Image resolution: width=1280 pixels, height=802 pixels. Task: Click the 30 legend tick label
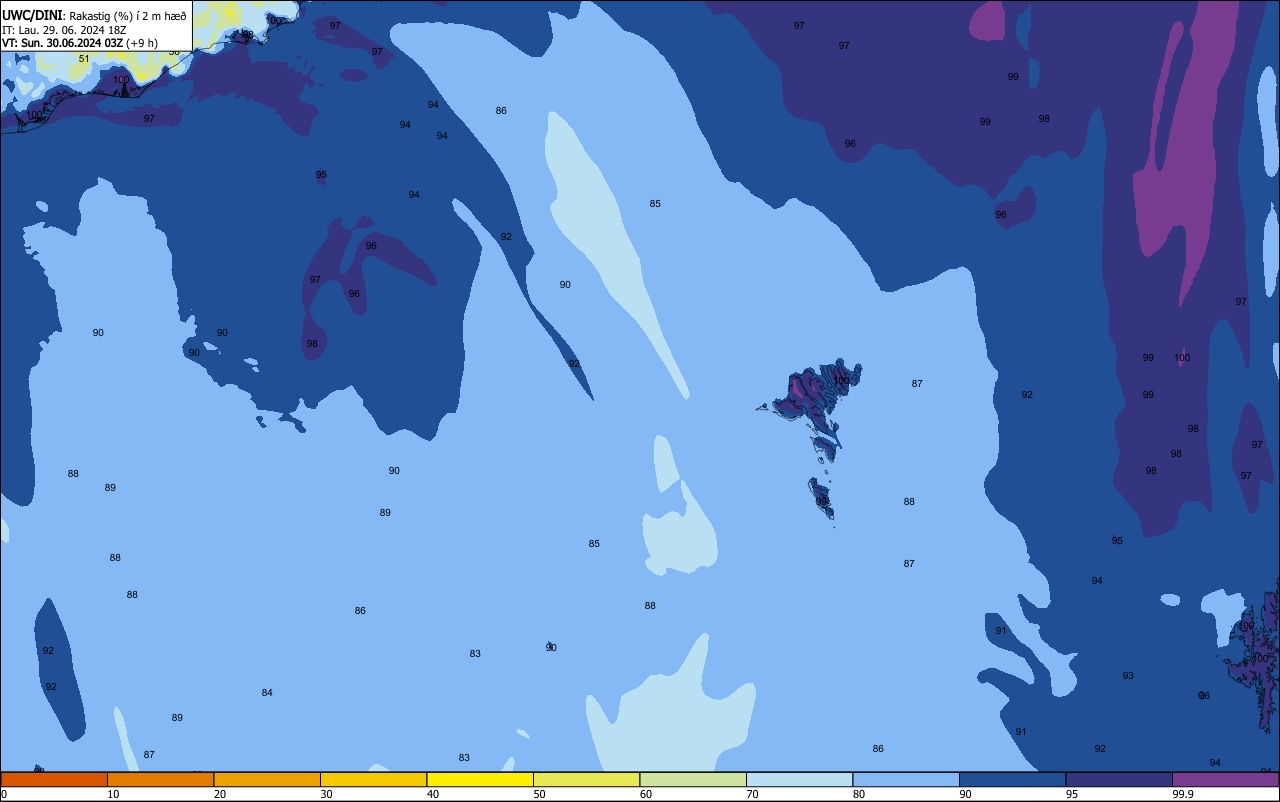pos(326,794)
